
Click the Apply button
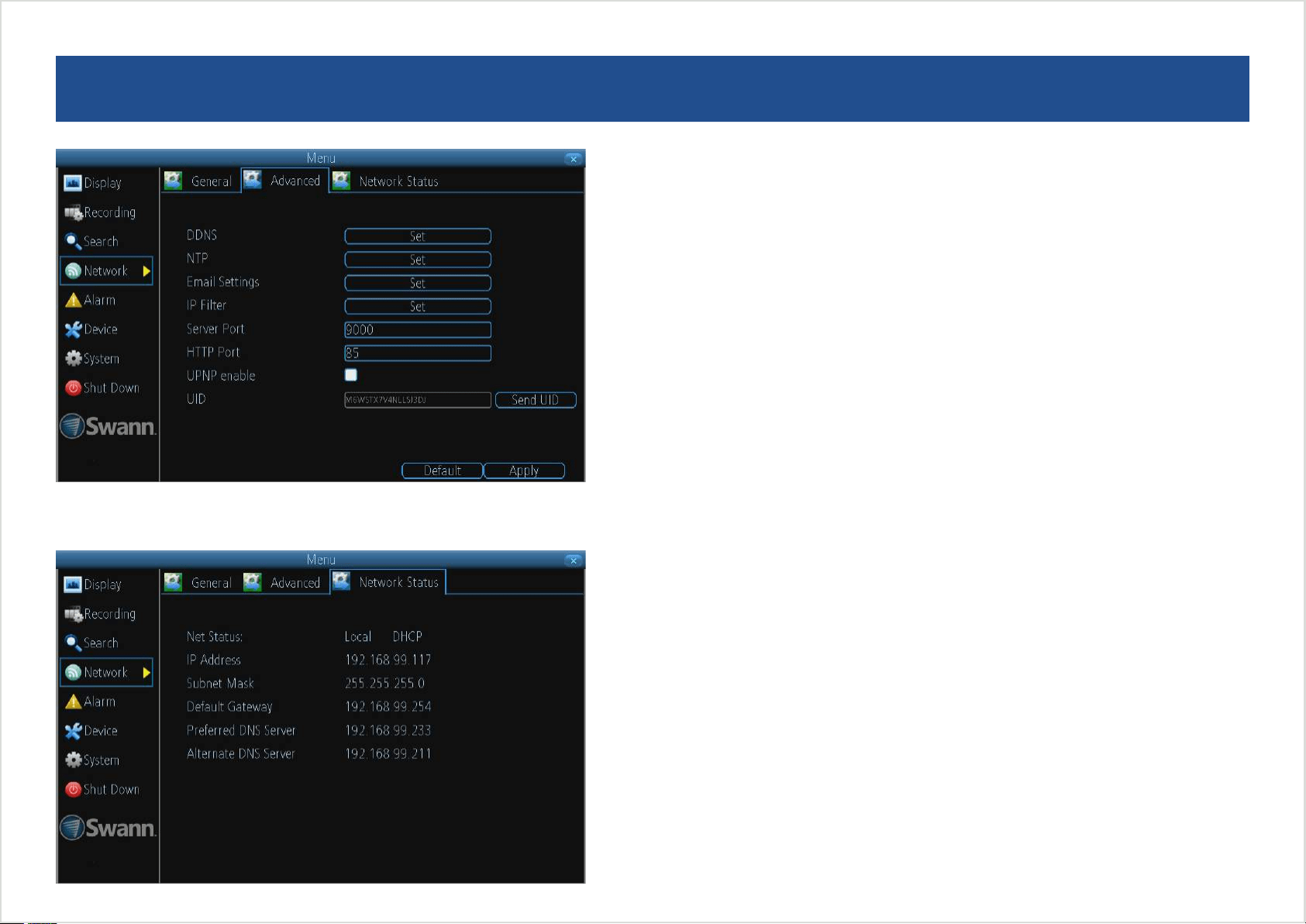coord(524,471)
